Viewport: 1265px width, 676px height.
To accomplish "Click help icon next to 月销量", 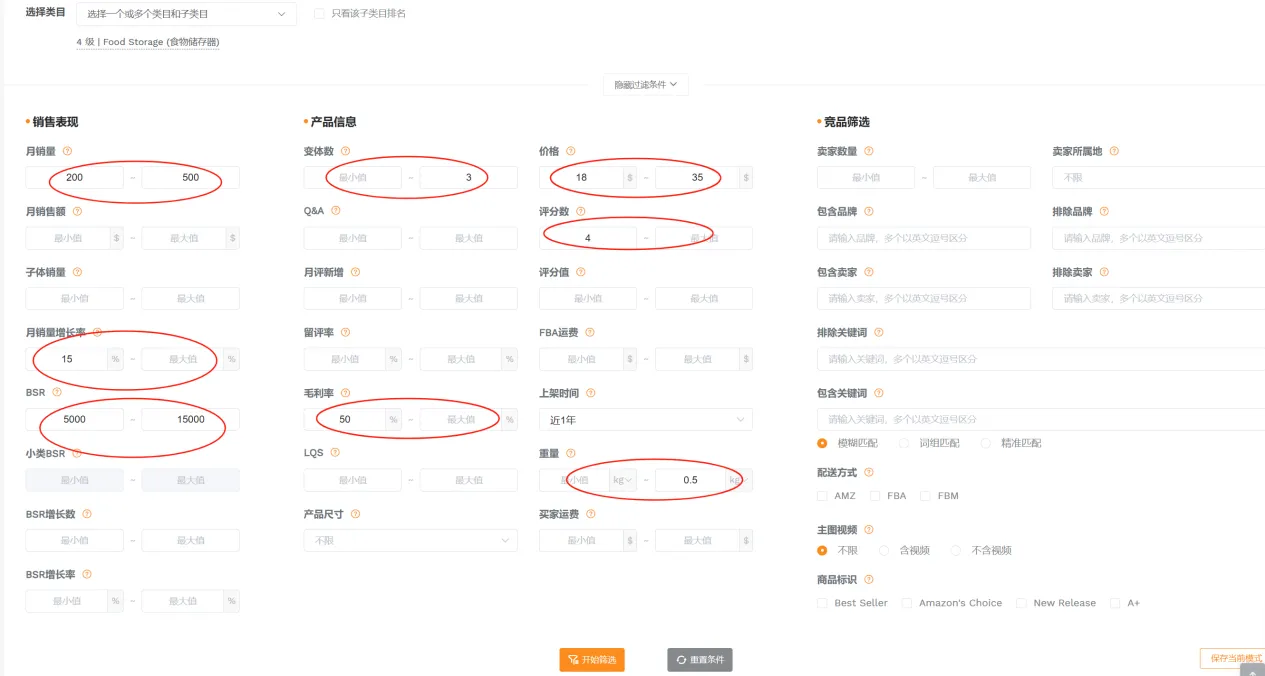I will click(x=67, y=151).
